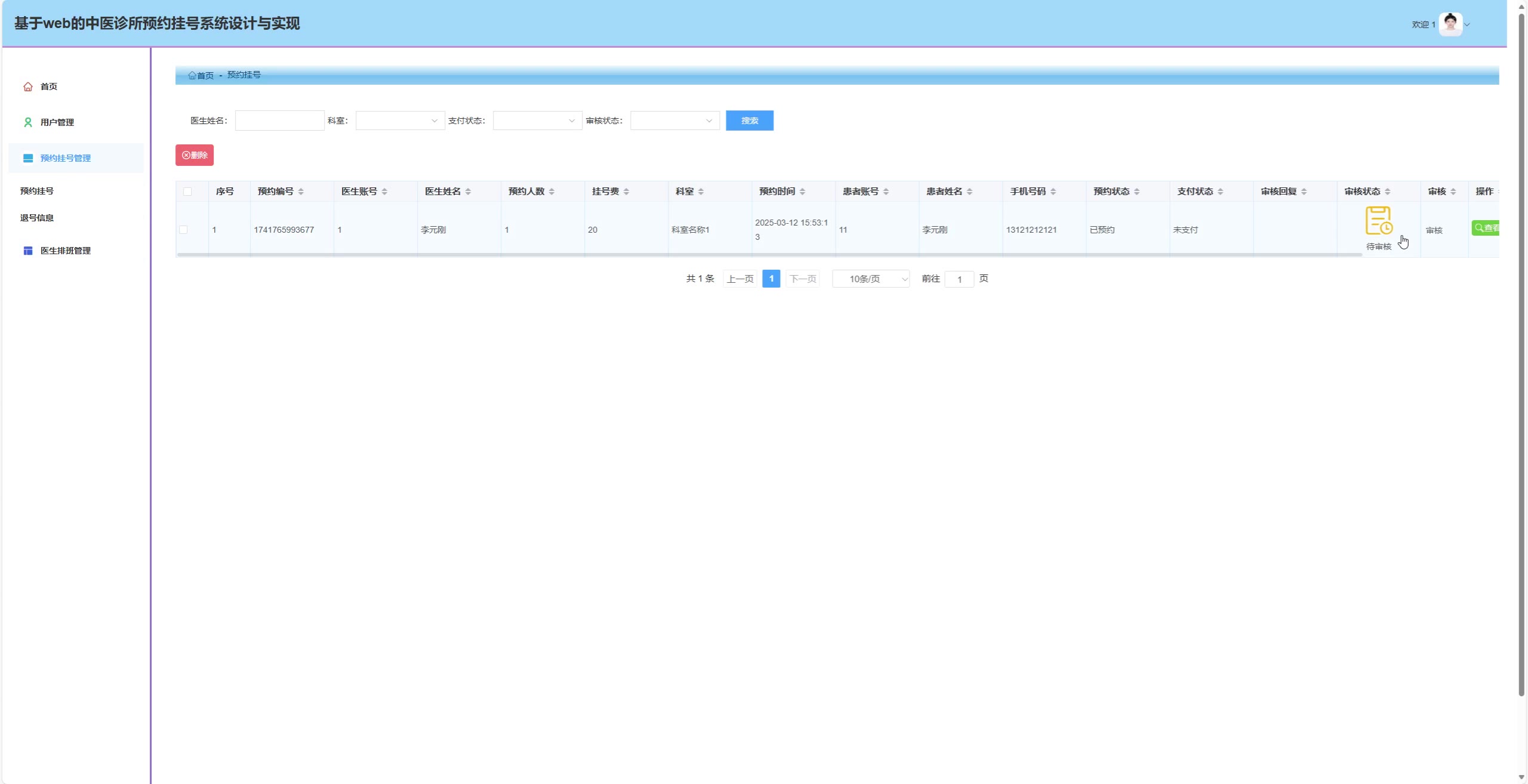The image size is (1528, 784).
Task: Select 预约挂号 submenu in sidebar
Action: point(37,191)
